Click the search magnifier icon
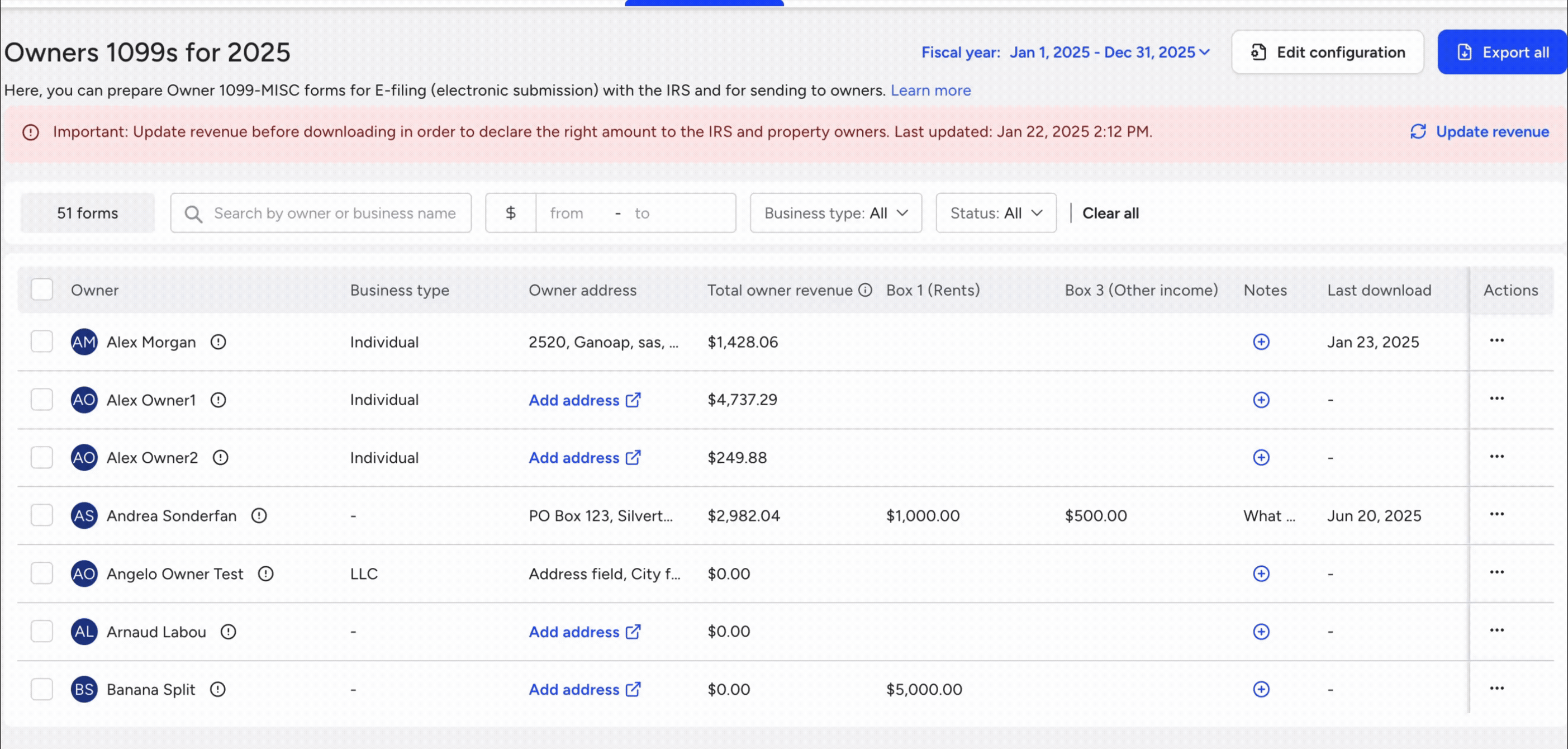1568x749 pixels. [x=193, y=214]
